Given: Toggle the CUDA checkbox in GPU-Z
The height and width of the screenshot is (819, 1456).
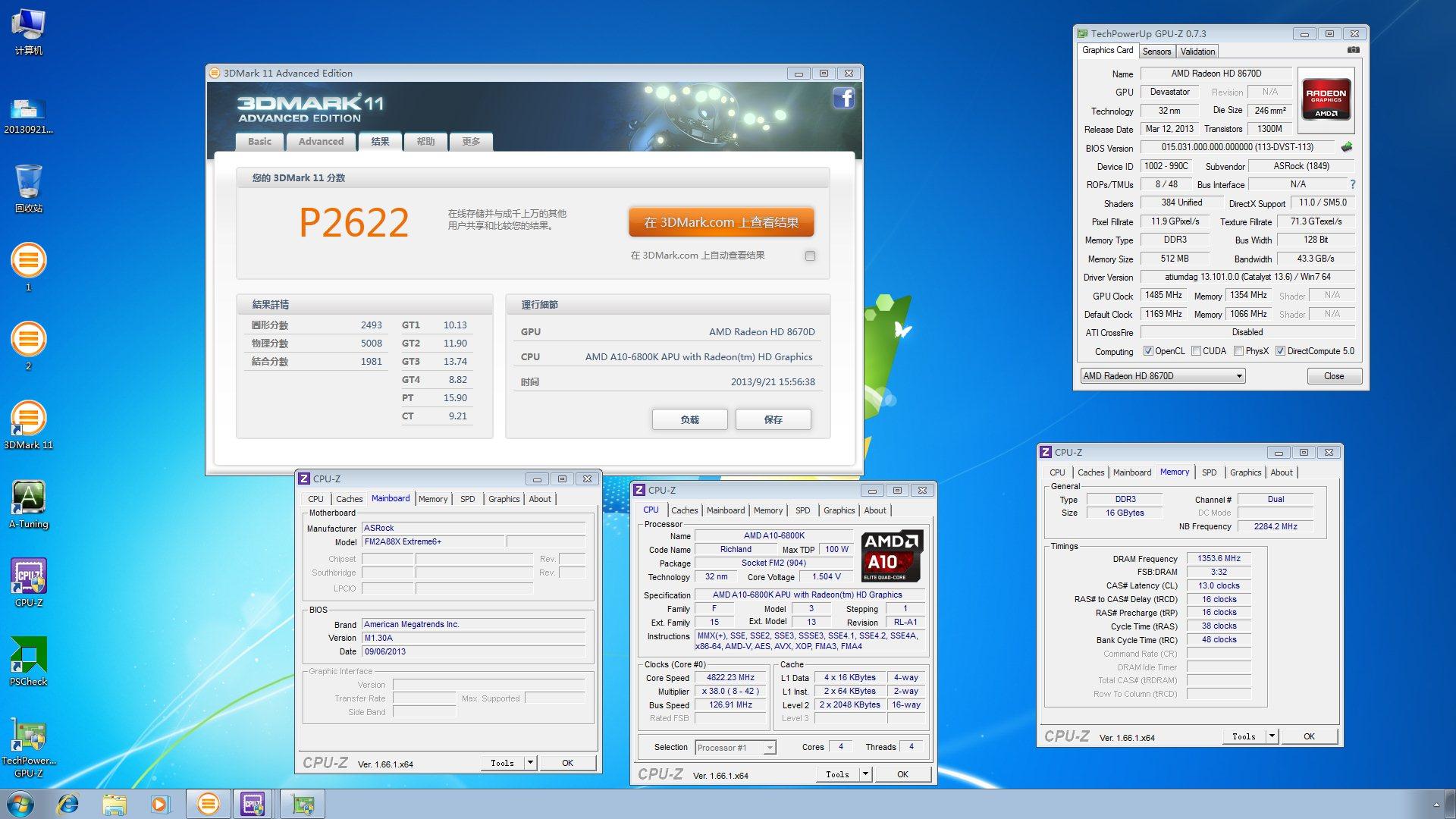Looking at the screenshot, I should tap(1196, 351).
